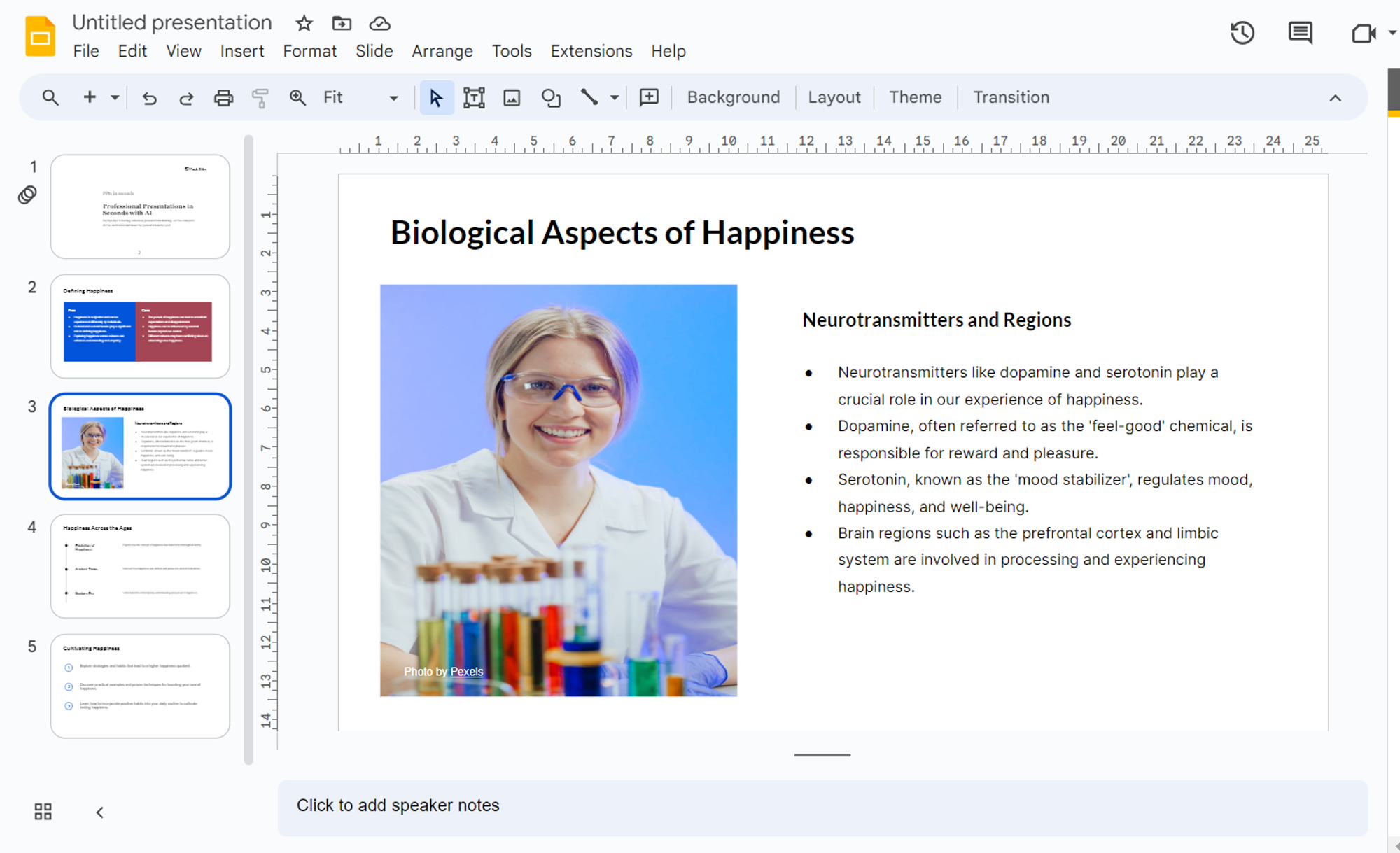Open the comments panel icon
The image size is (1400, 853).
click(1301, 33)
